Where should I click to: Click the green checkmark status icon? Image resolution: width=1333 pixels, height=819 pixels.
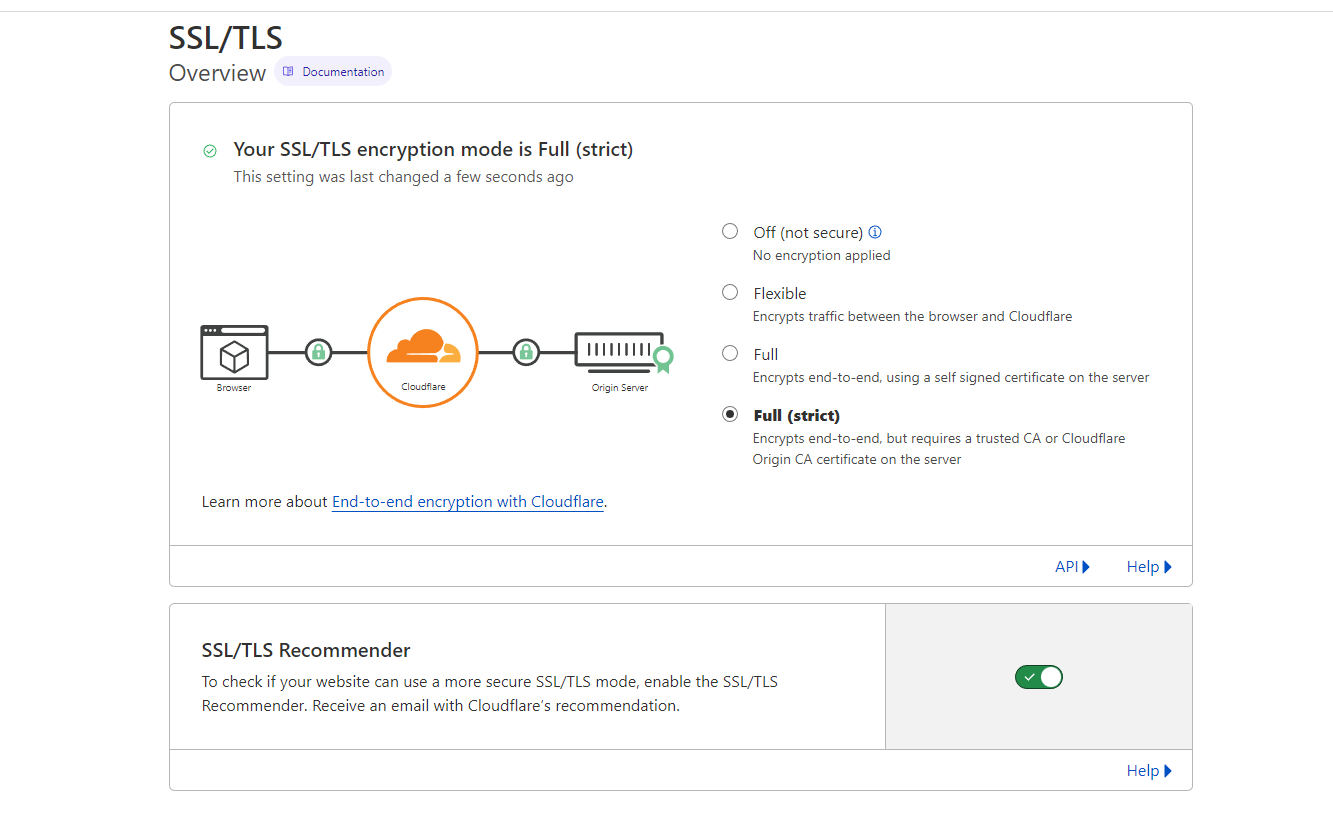(x=210, y=151)
